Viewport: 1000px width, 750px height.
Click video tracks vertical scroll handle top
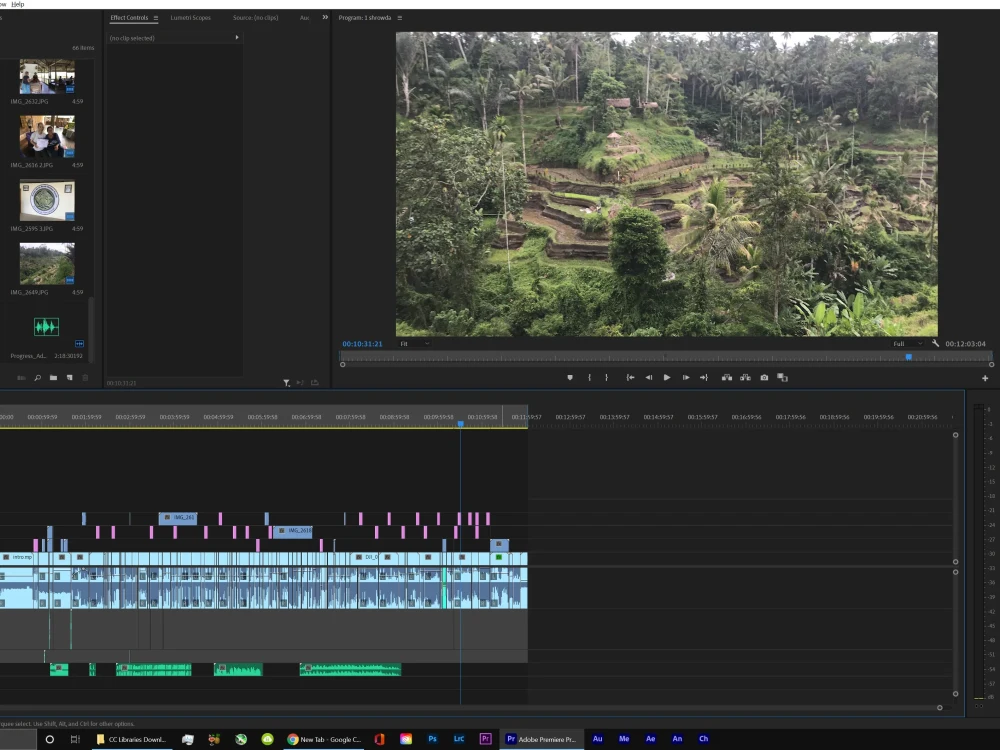point(955,435)
